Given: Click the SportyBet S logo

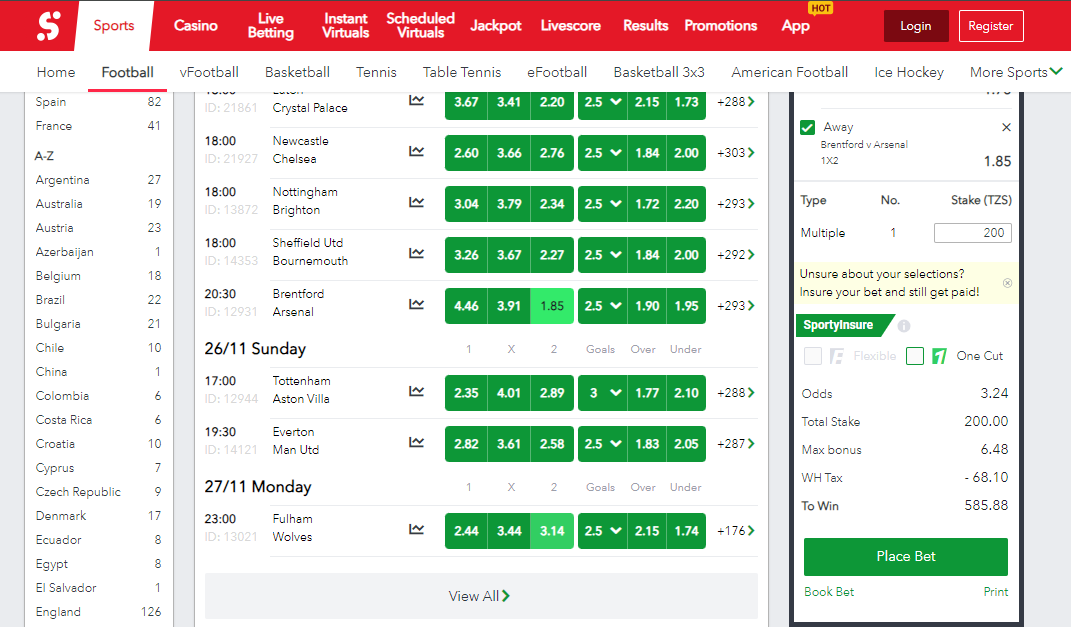Looking at the screenshot, I should 48,26.
